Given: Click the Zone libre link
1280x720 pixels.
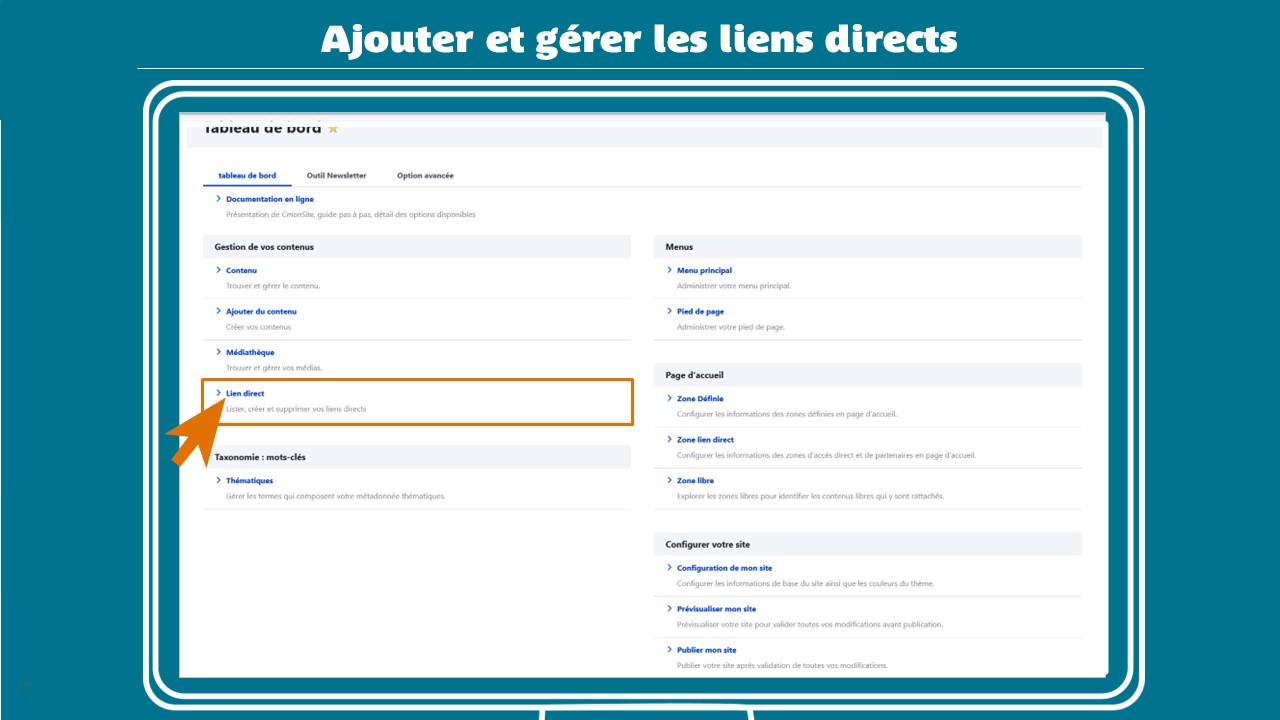Looking at the screenshot, I should (x=695, y=481).
